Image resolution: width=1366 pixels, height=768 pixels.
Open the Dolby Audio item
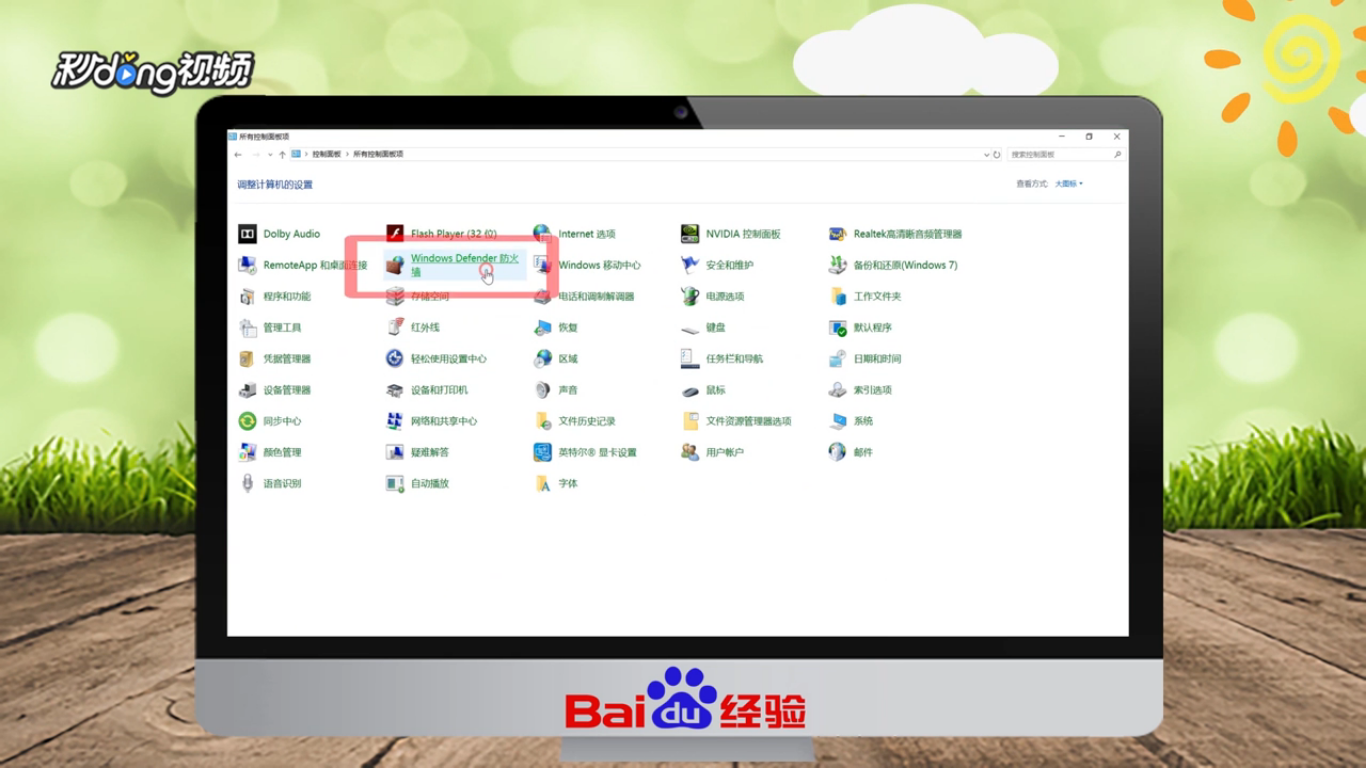click(279, 234)
